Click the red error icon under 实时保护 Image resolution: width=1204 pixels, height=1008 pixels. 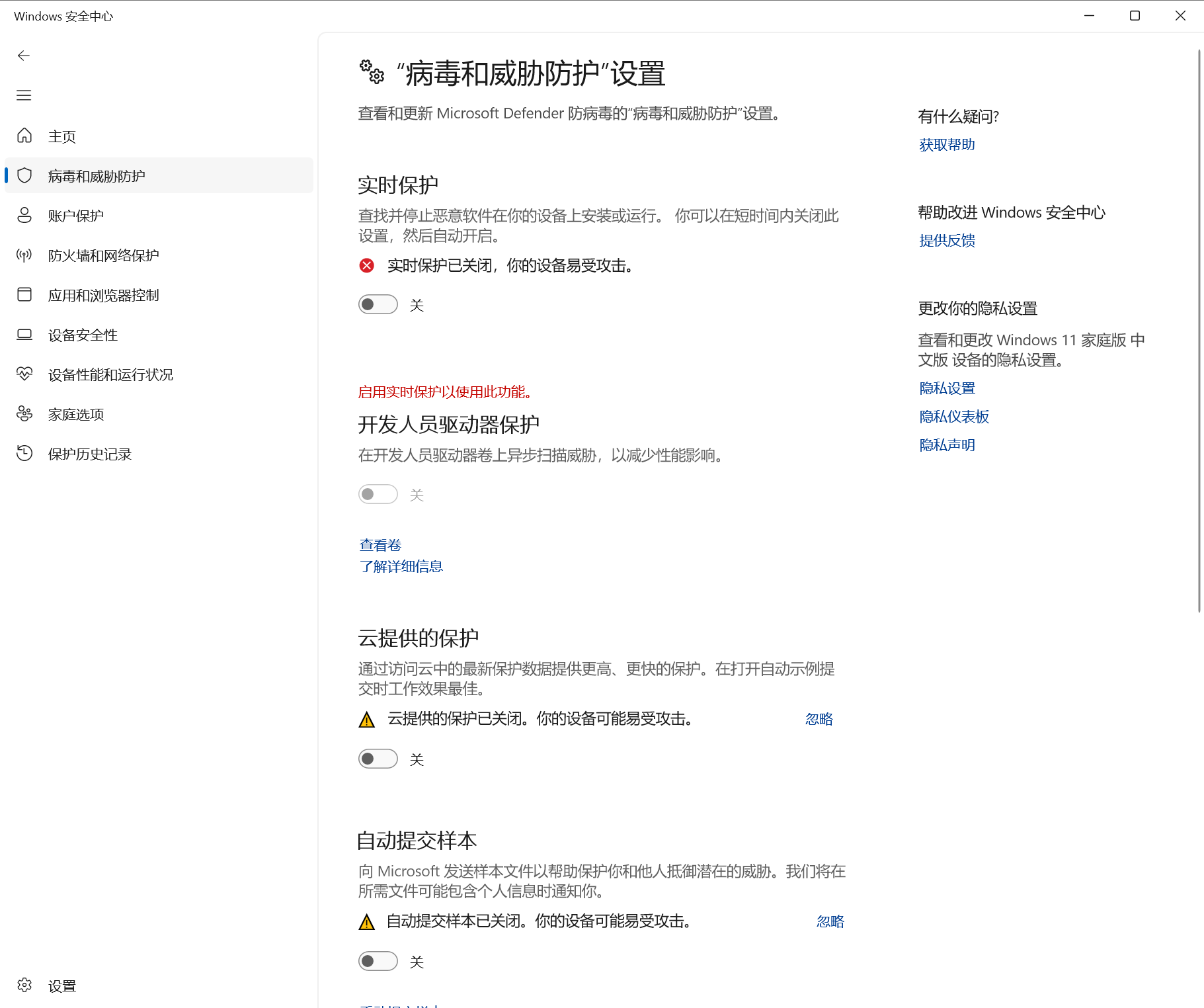tap(367, 265)
